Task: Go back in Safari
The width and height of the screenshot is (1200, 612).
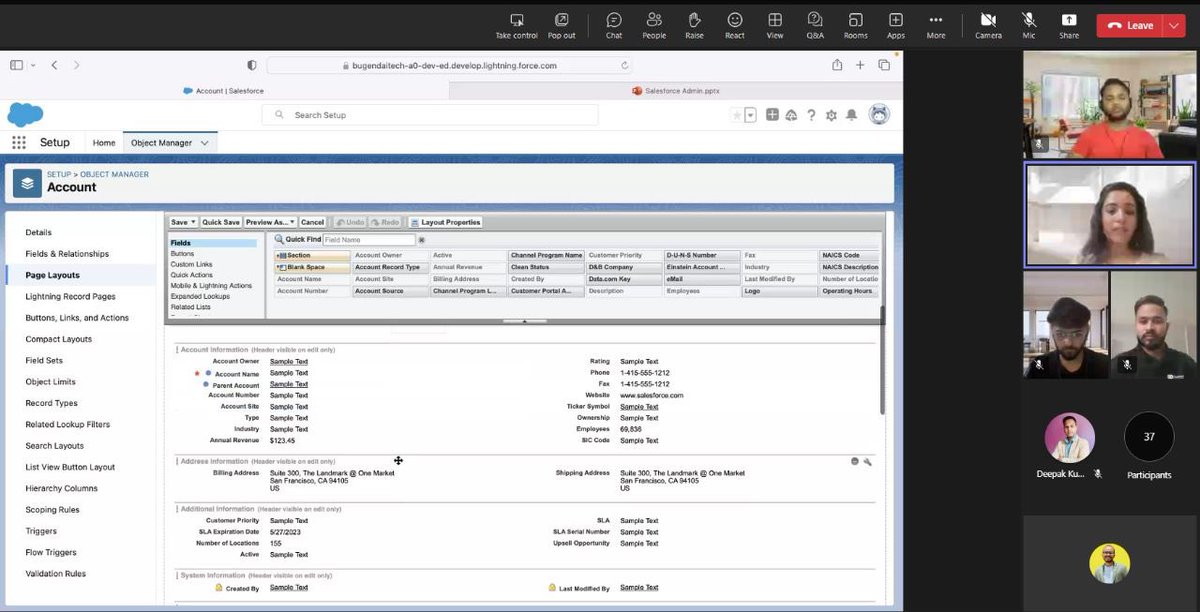Action: coord(54,65)
